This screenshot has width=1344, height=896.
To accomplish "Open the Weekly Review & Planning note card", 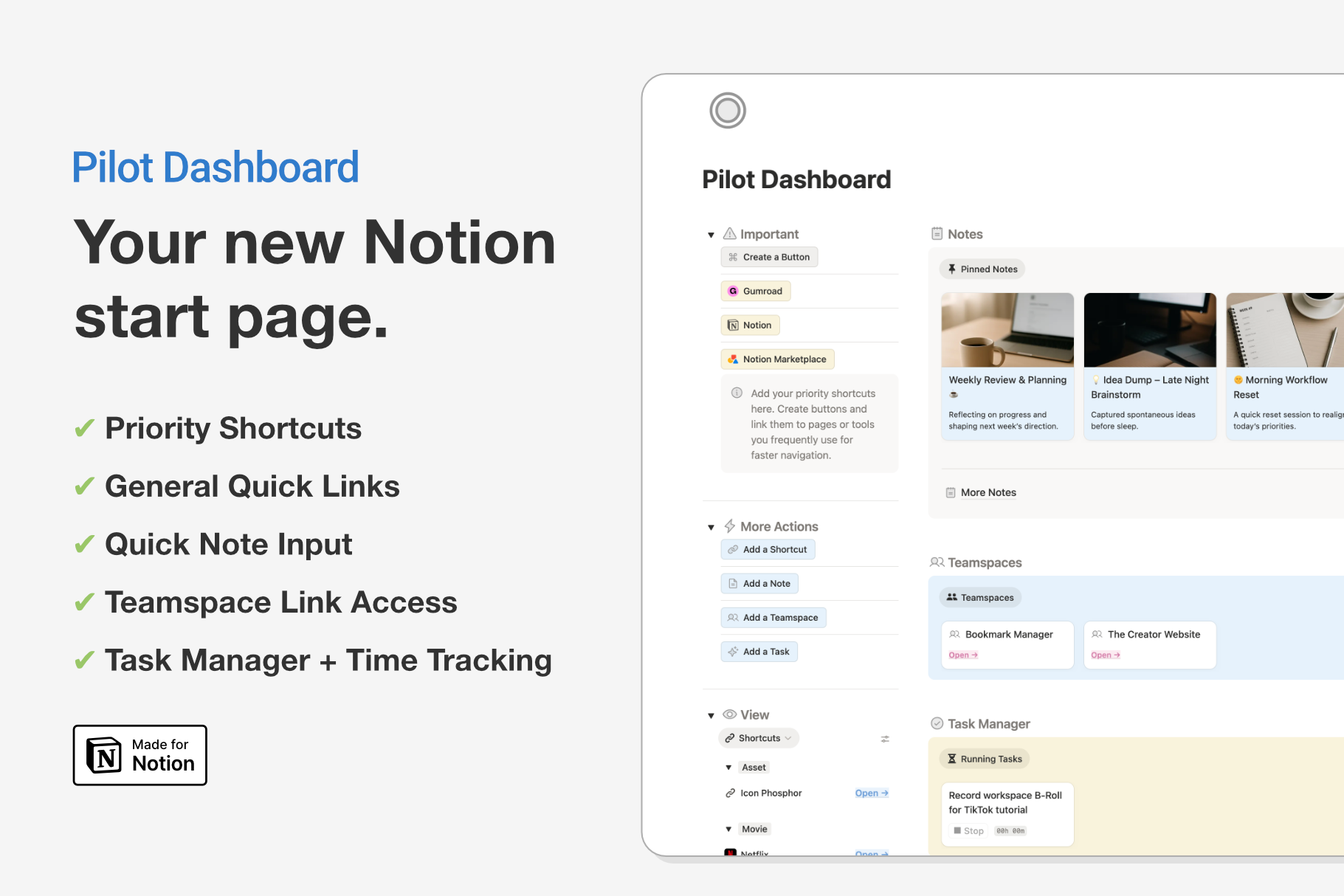I will 1007,367.
